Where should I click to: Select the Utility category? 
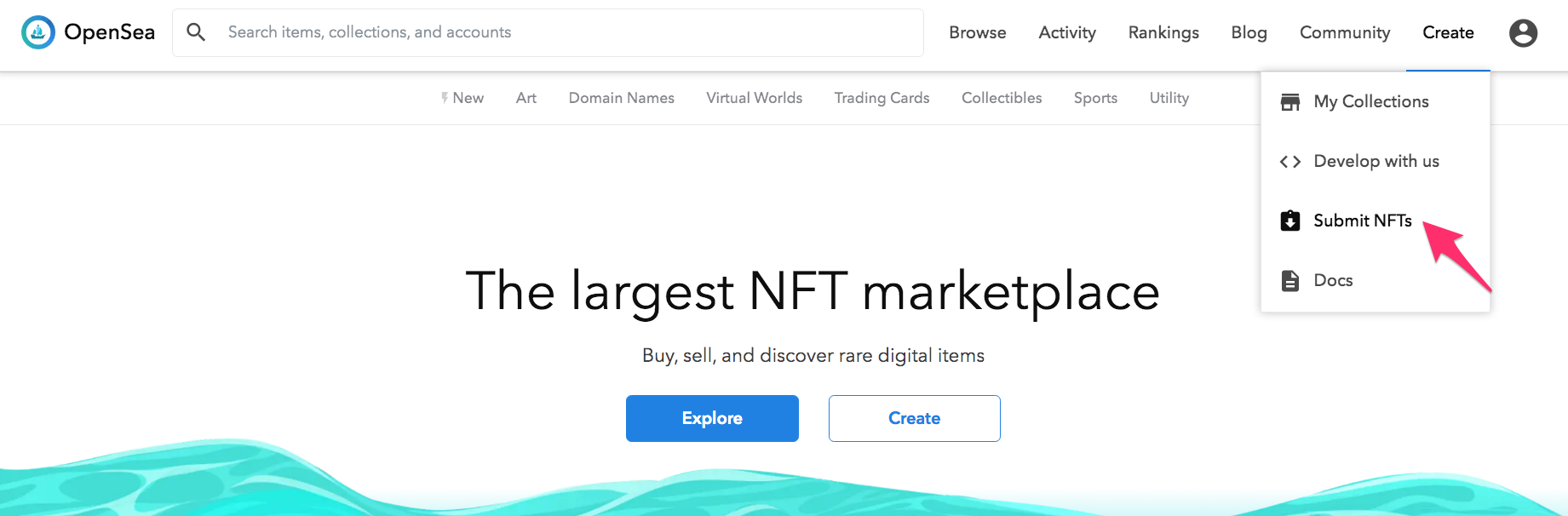click(1169, 98)
